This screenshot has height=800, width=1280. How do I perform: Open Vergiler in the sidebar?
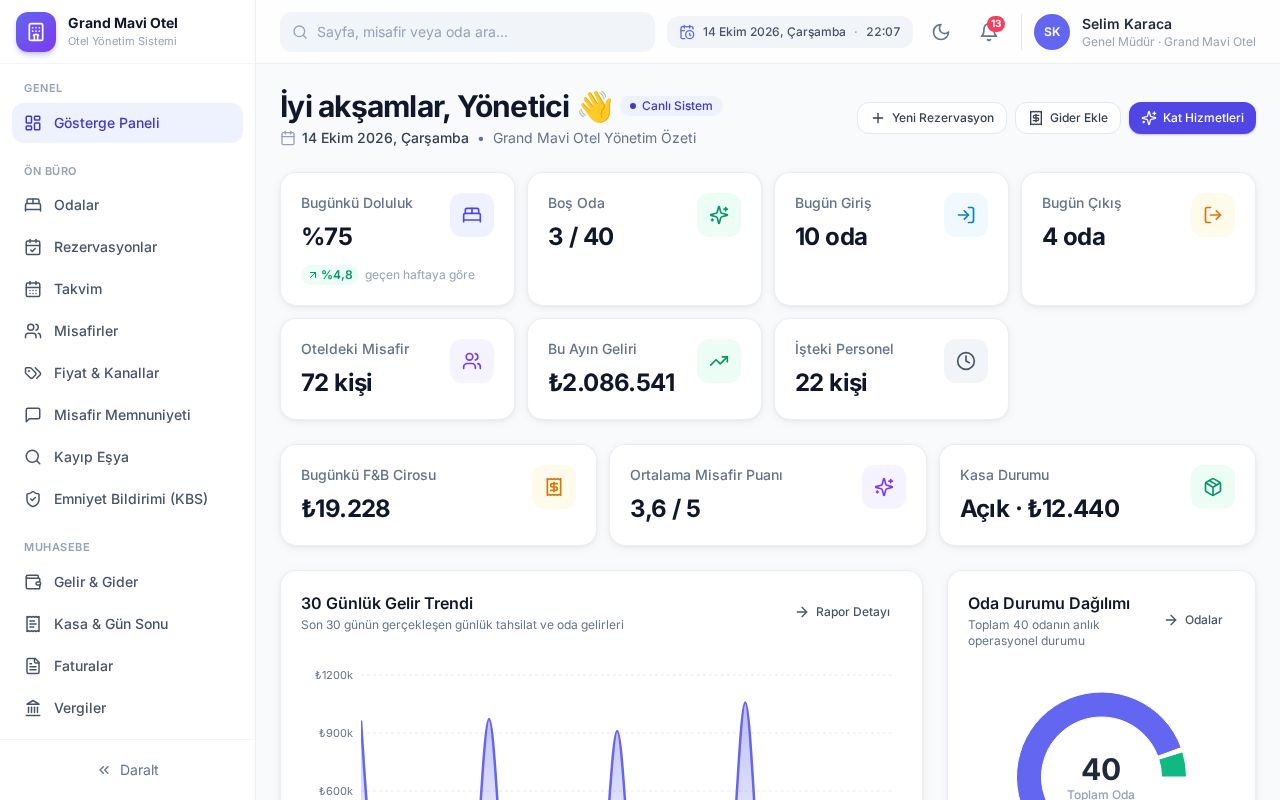[x=127, y=708]
